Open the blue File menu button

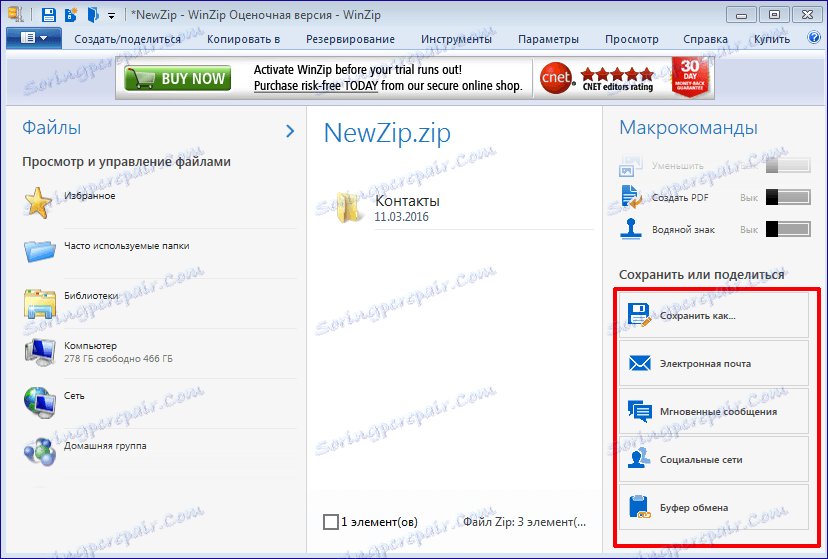point(34,38)
